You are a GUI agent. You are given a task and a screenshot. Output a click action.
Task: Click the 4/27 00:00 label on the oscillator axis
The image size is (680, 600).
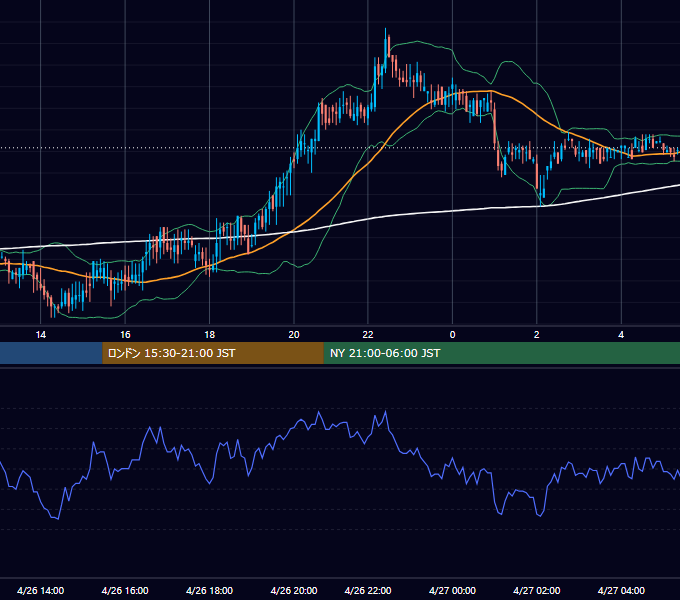coord(452,590)
